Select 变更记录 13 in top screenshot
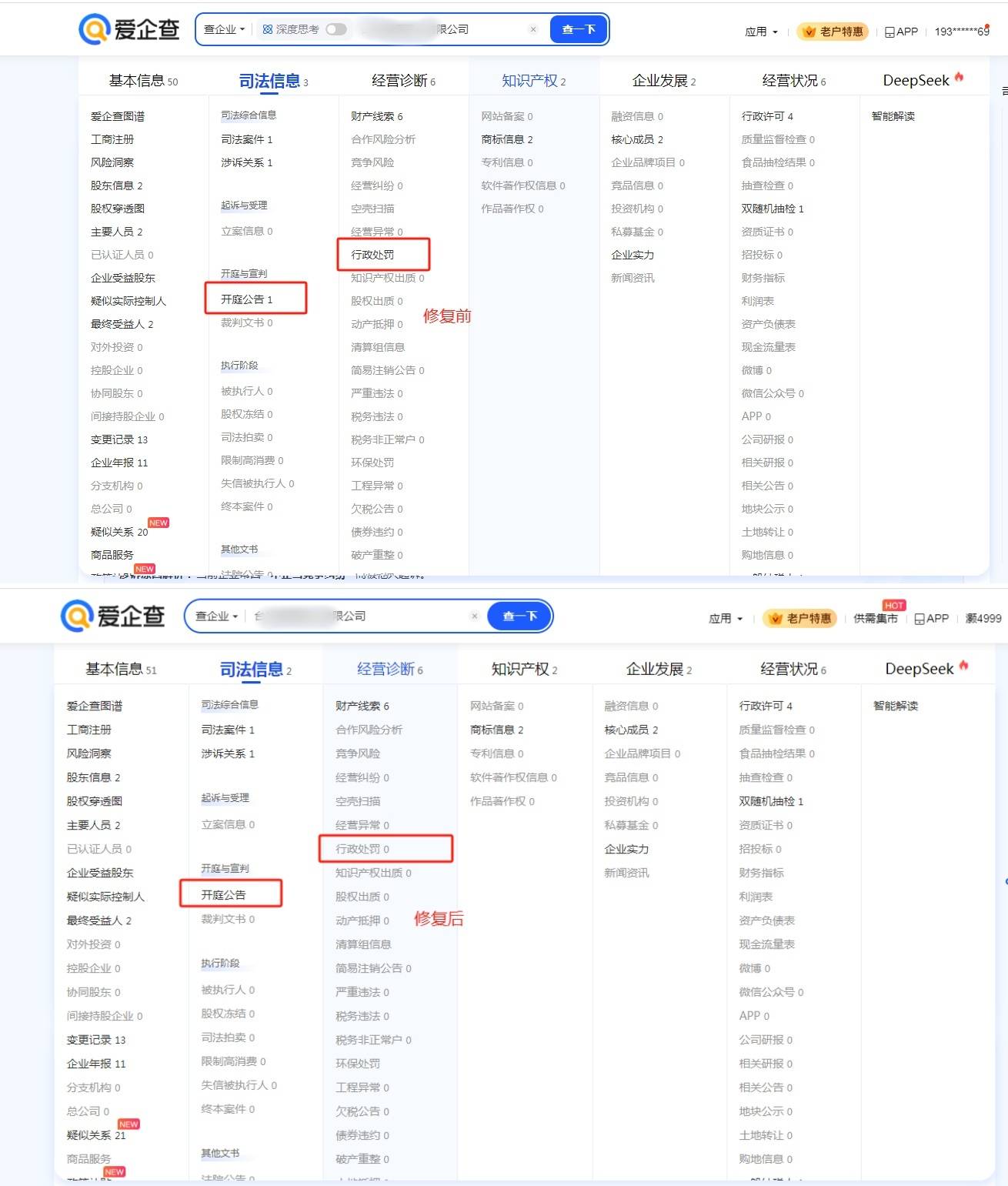This screenshot has width=1008, height=1186. coord(119,439)
